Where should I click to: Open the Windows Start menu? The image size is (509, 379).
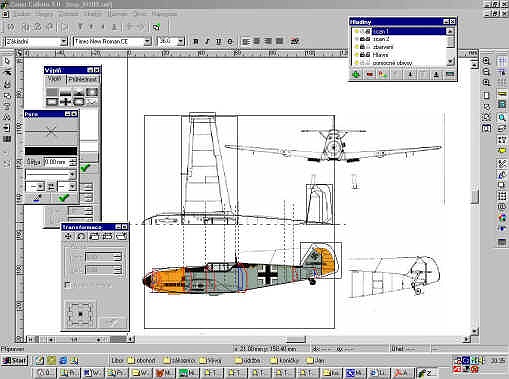(x=14, y=361)
